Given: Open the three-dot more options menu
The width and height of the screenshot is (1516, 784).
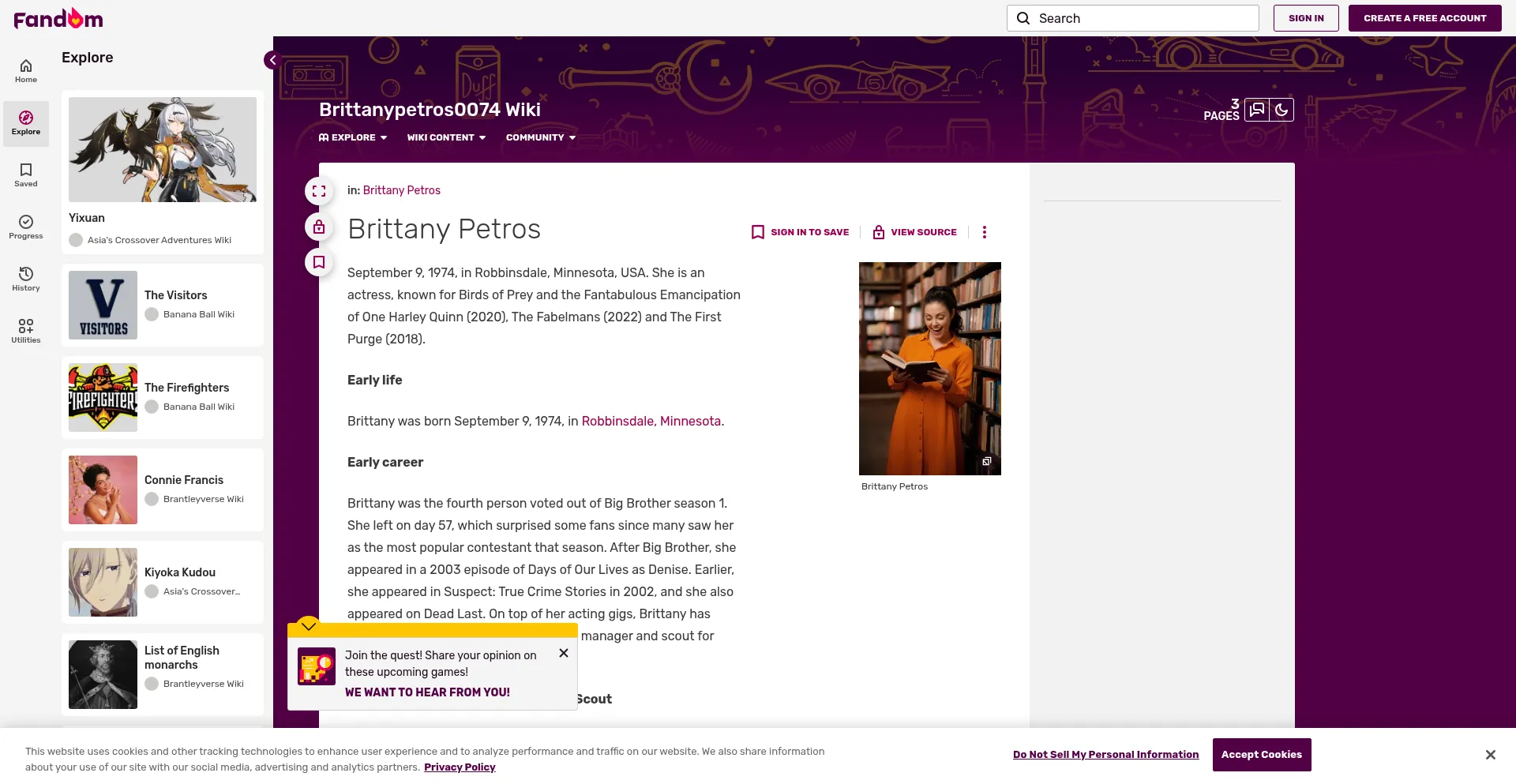Looking at the screenshot, I should coord(984,232).
